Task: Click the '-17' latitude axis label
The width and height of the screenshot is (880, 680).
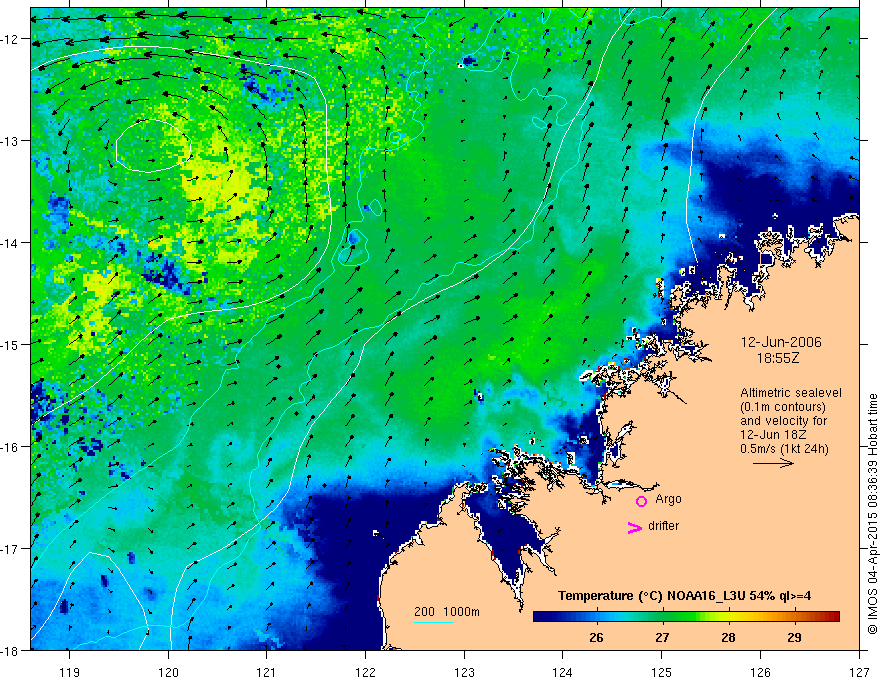Action: 10,548
